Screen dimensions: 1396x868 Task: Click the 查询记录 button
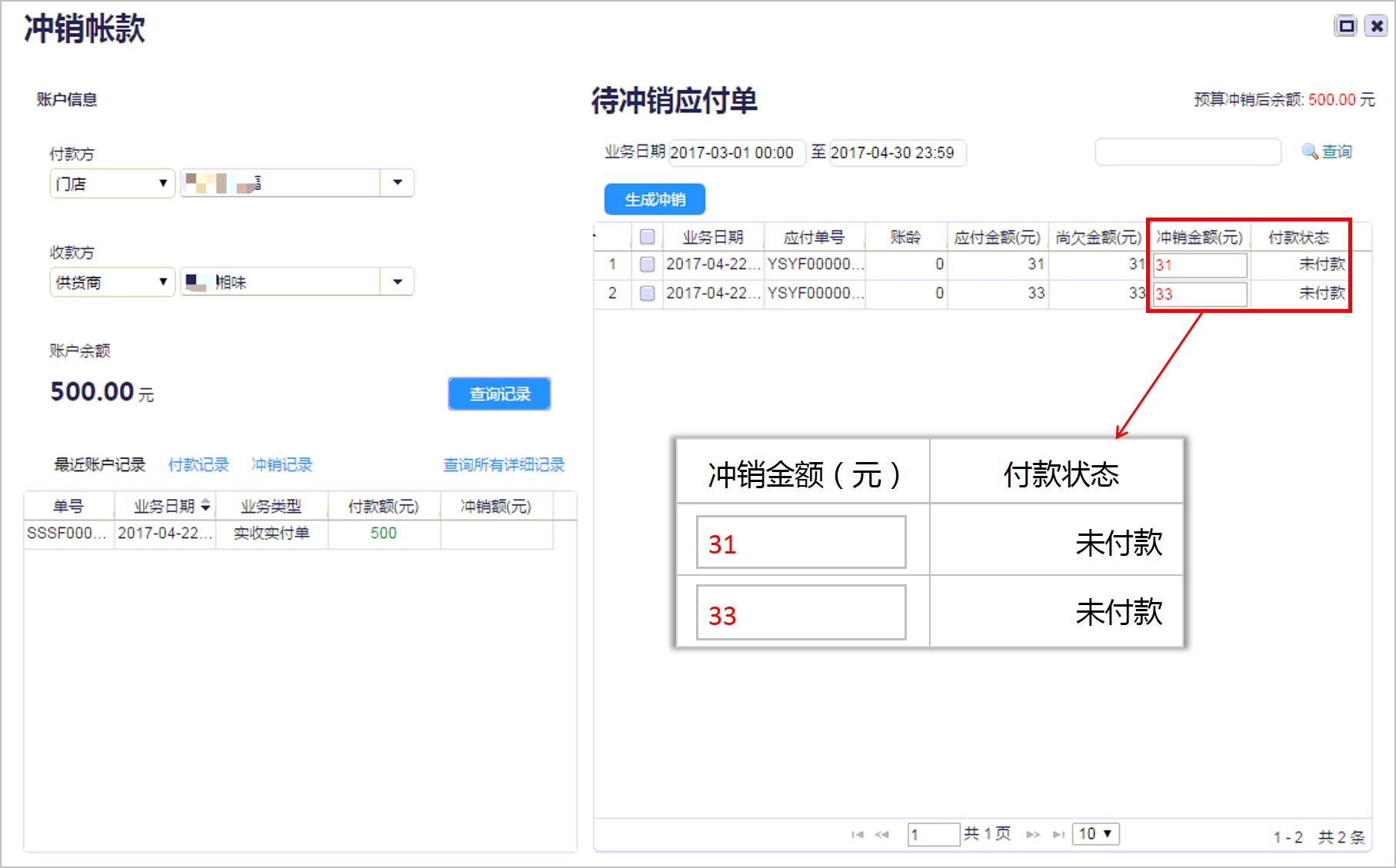coord(499,394)
